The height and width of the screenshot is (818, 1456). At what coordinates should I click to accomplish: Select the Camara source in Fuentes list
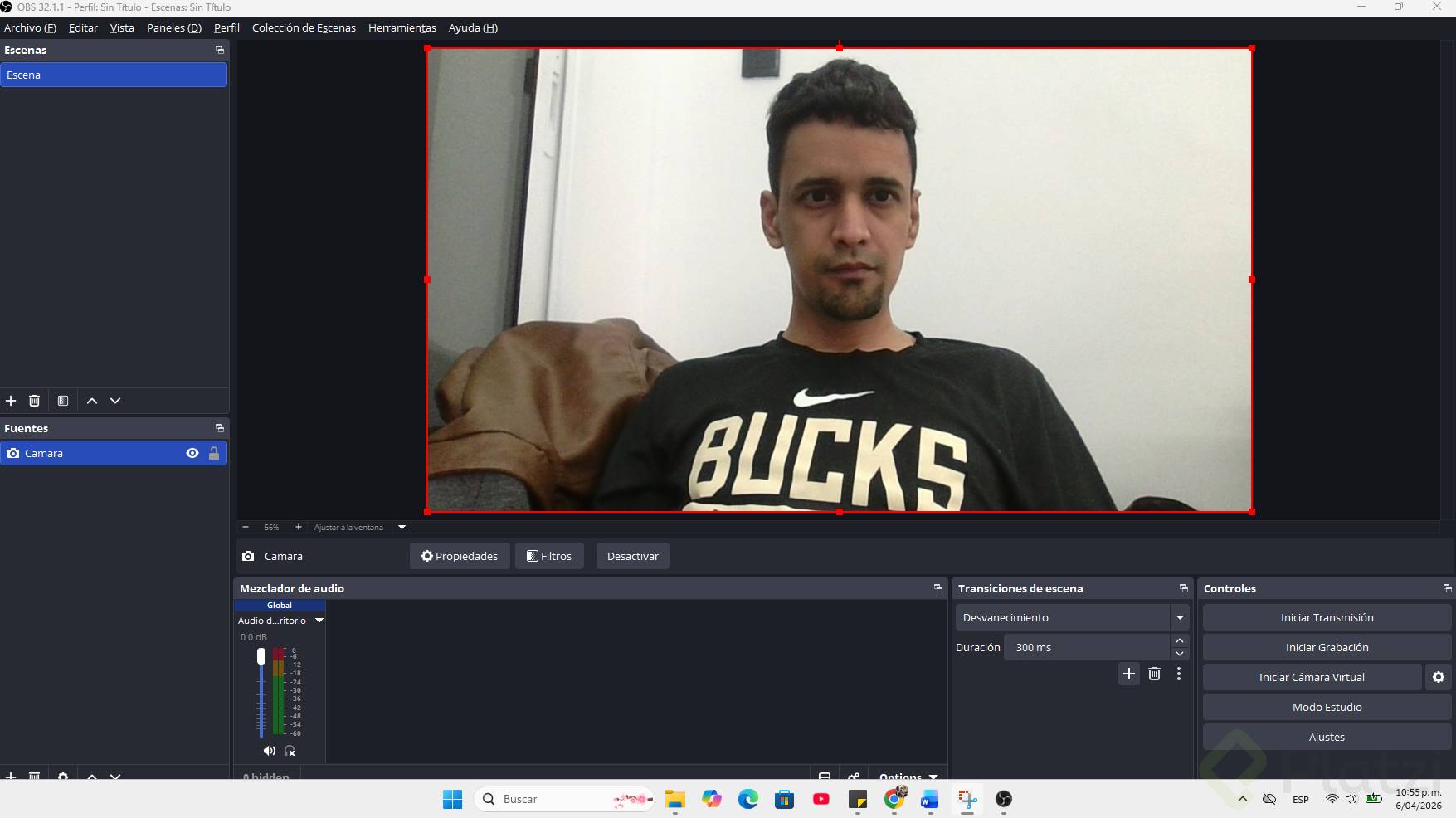coord(114,453)
